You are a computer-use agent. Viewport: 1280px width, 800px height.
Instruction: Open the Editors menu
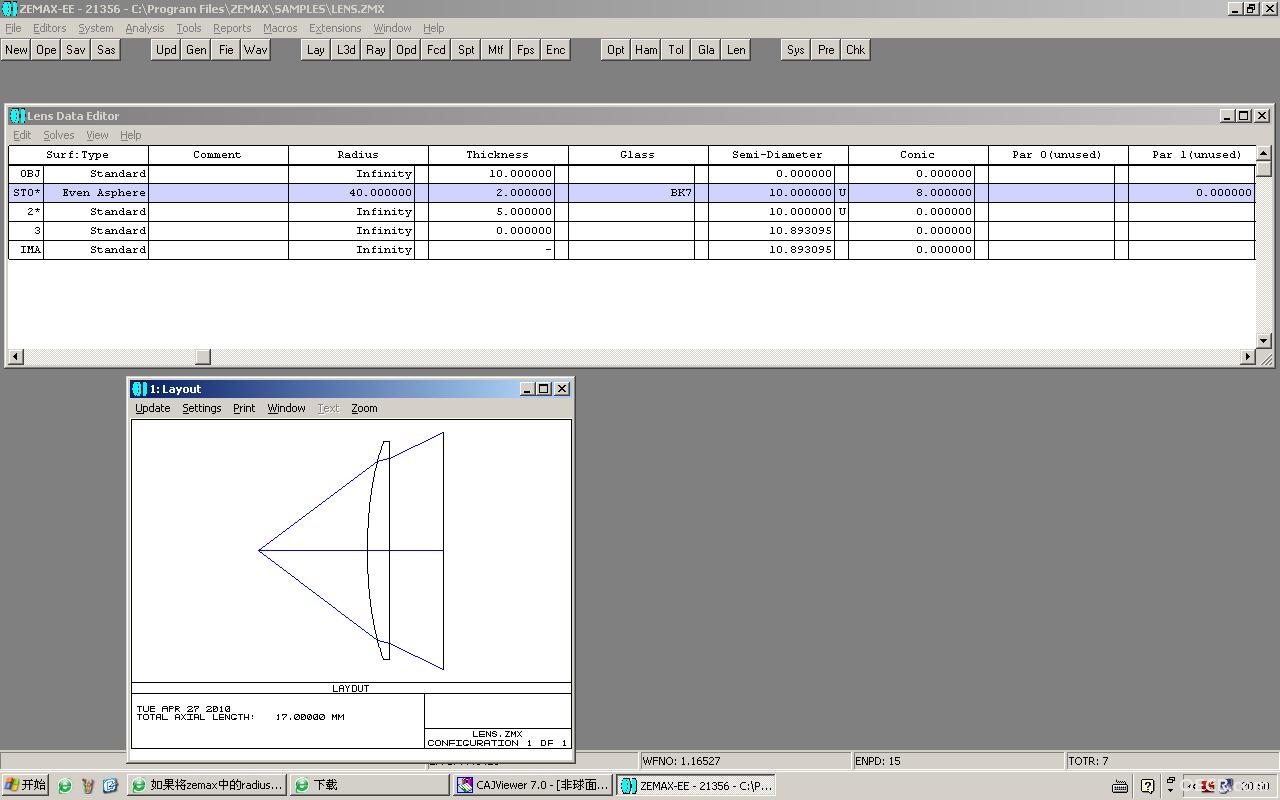pyautogui.click(x=49, y=28)
